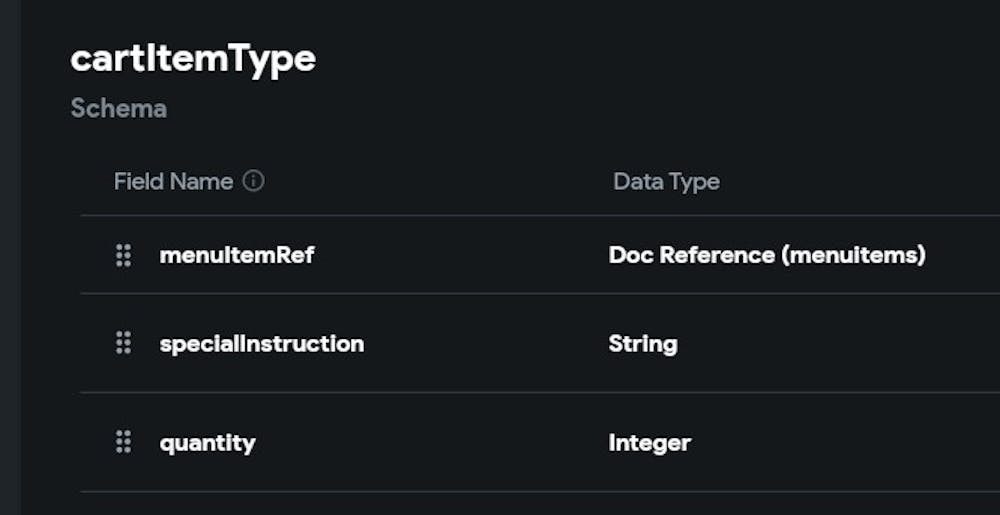Click the Field Name column header

coord(173,181)
